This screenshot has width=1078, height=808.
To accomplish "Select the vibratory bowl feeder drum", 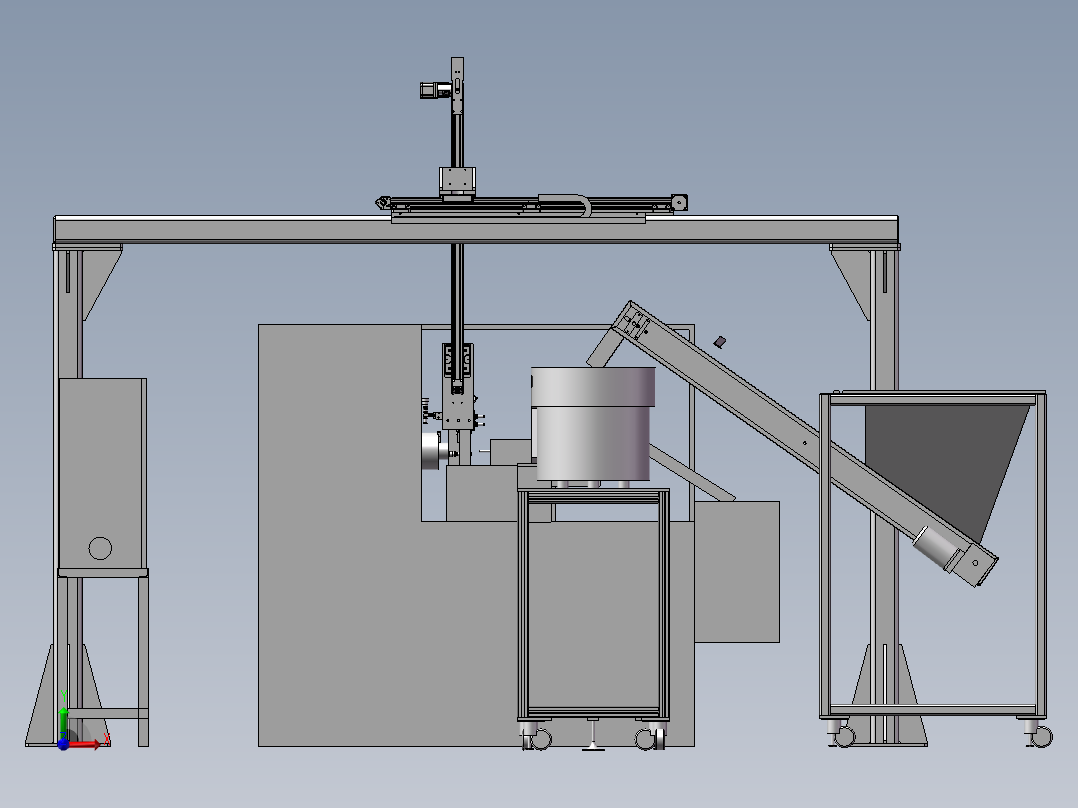I will tap(593, 424).
